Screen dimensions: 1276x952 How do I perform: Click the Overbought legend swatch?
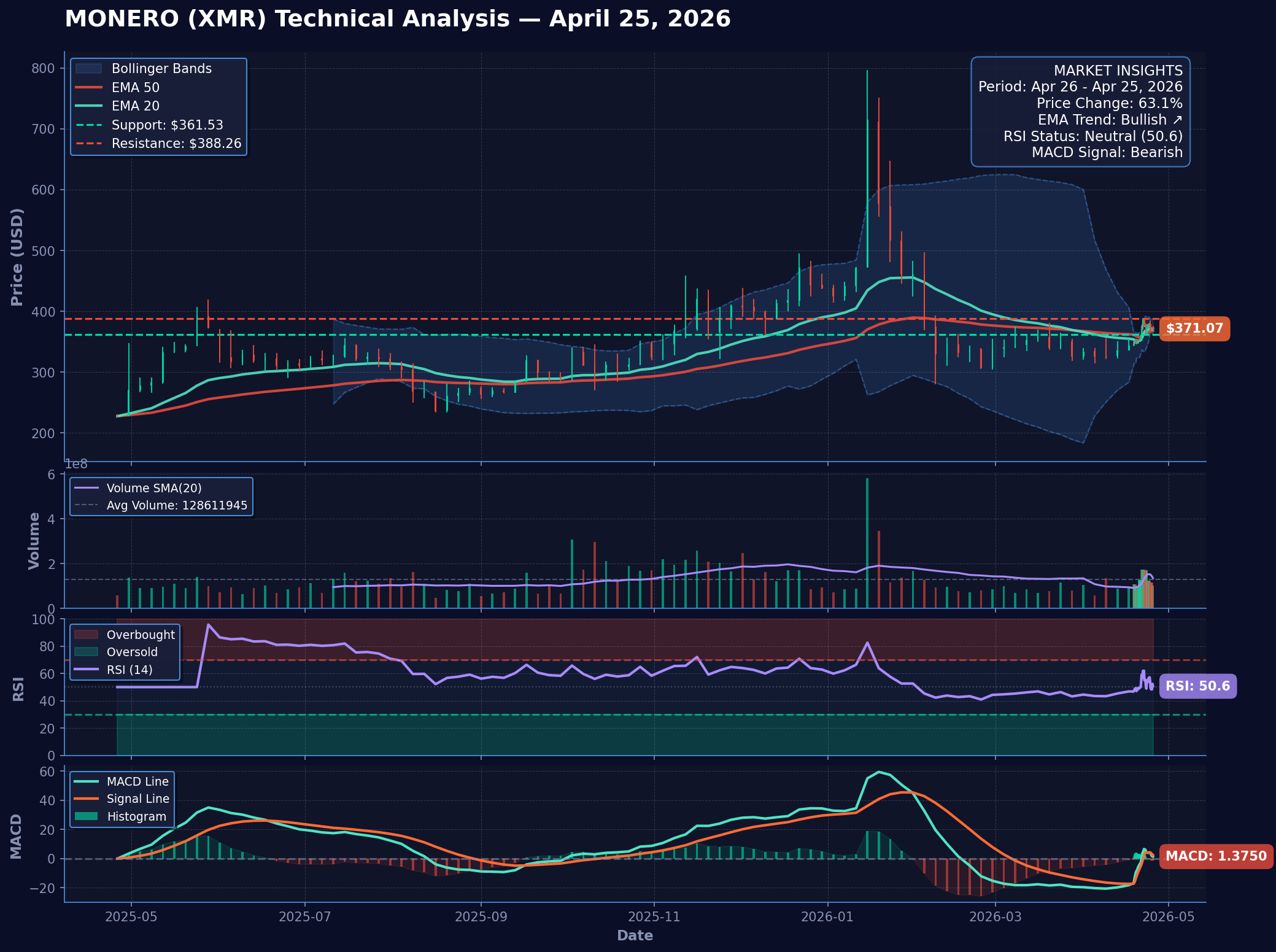(x=86, y=635)
